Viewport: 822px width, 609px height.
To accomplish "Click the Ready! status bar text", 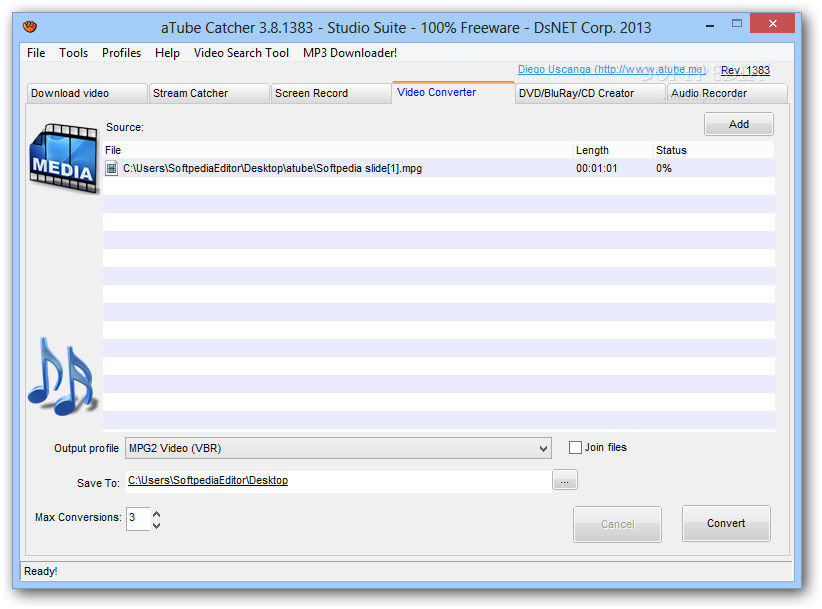I will pyautogui.click(x=40, y=571).
